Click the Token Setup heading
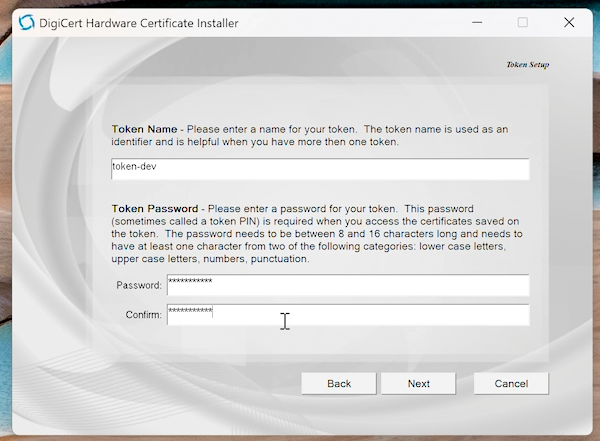 pyautogui.click(x=527, y=65)
